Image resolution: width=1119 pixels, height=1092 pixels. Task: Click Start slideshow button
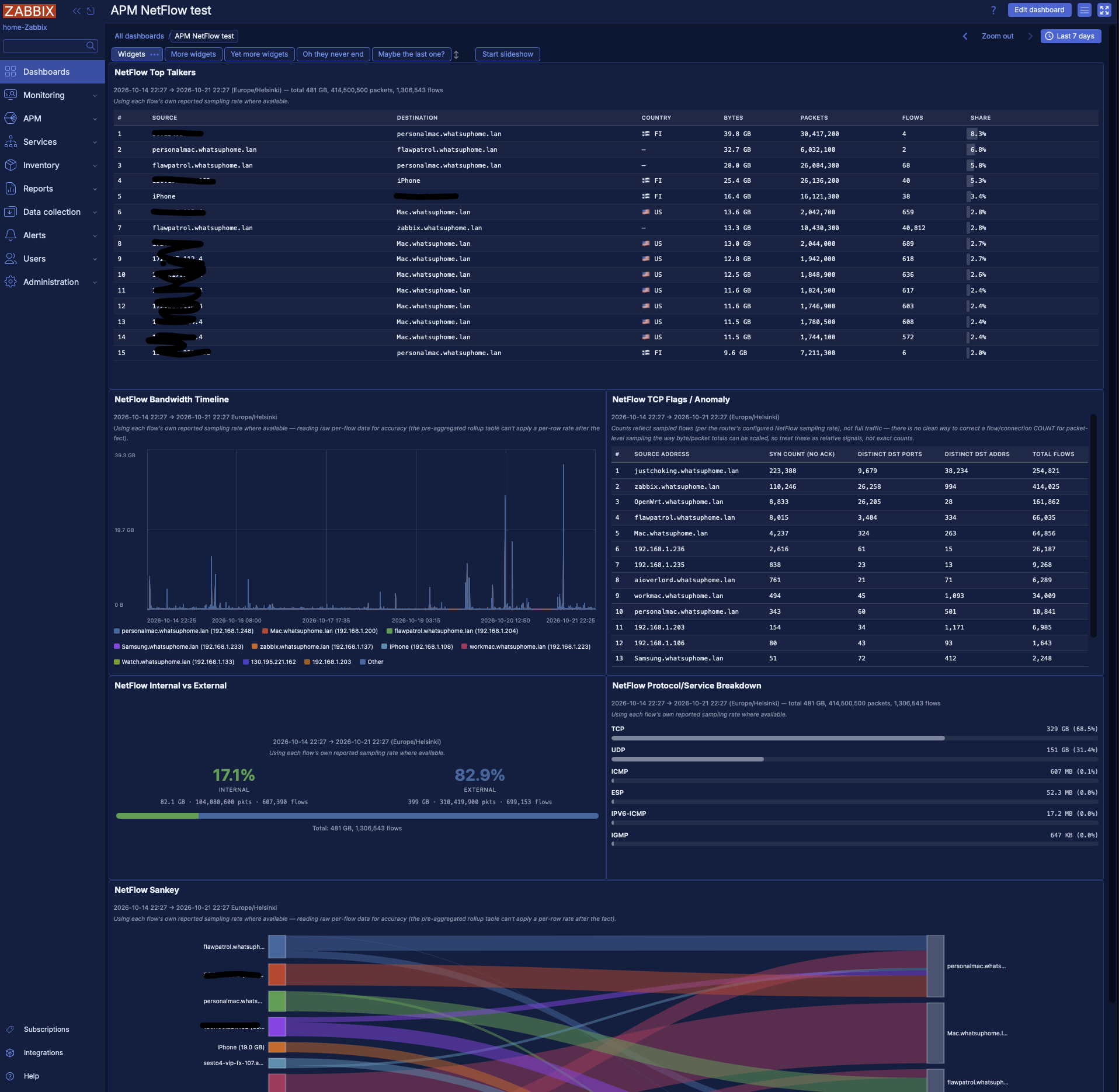point(508,54)
